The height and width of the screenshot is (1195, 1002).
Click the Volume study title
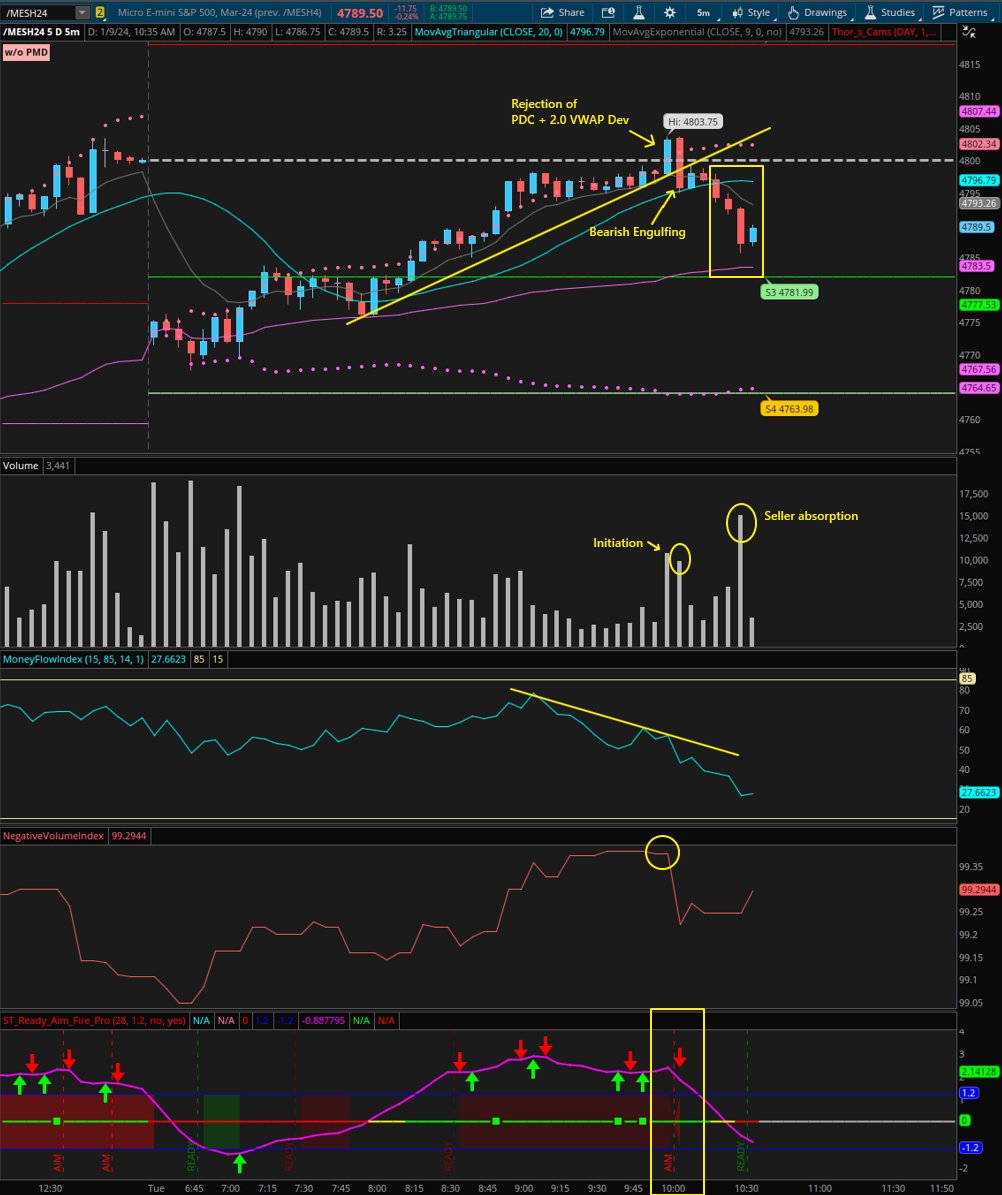[20, 466]
